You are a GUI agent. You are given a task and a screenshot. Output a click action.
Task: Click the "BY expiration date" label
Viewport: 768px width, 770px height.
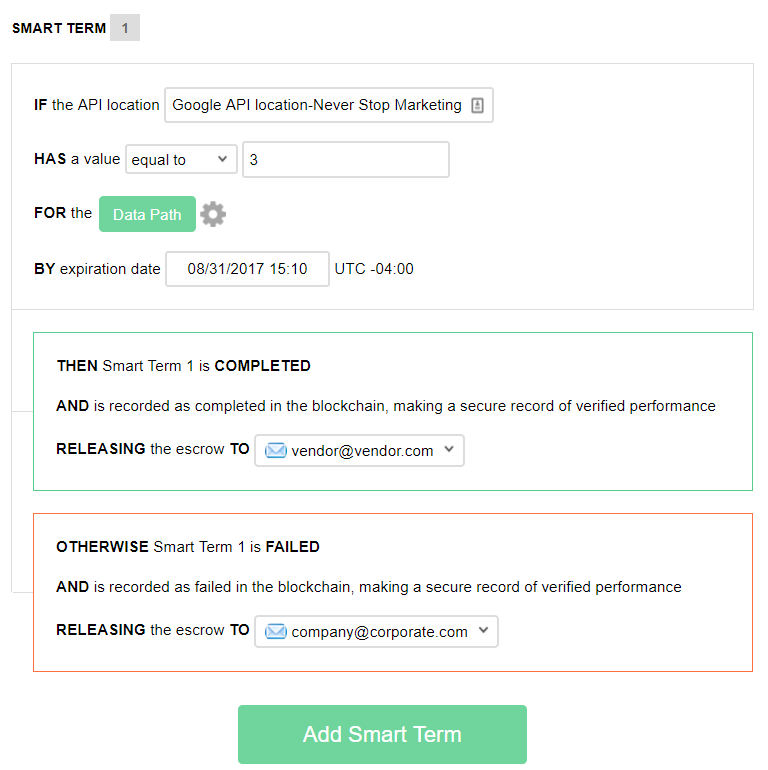coord(97,269)
